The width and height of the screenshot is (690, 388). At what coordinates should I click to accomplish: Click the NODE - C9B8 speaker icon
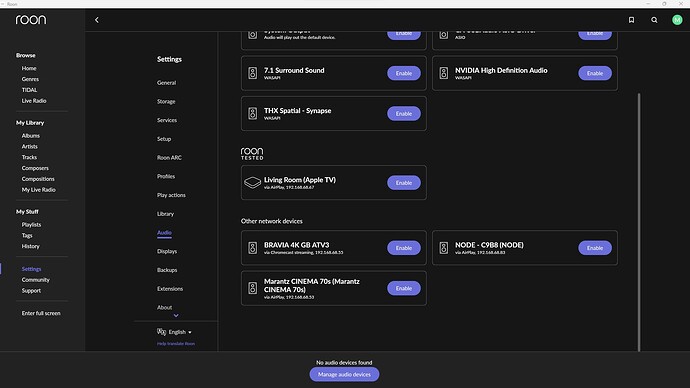click(x=444, y=248)
